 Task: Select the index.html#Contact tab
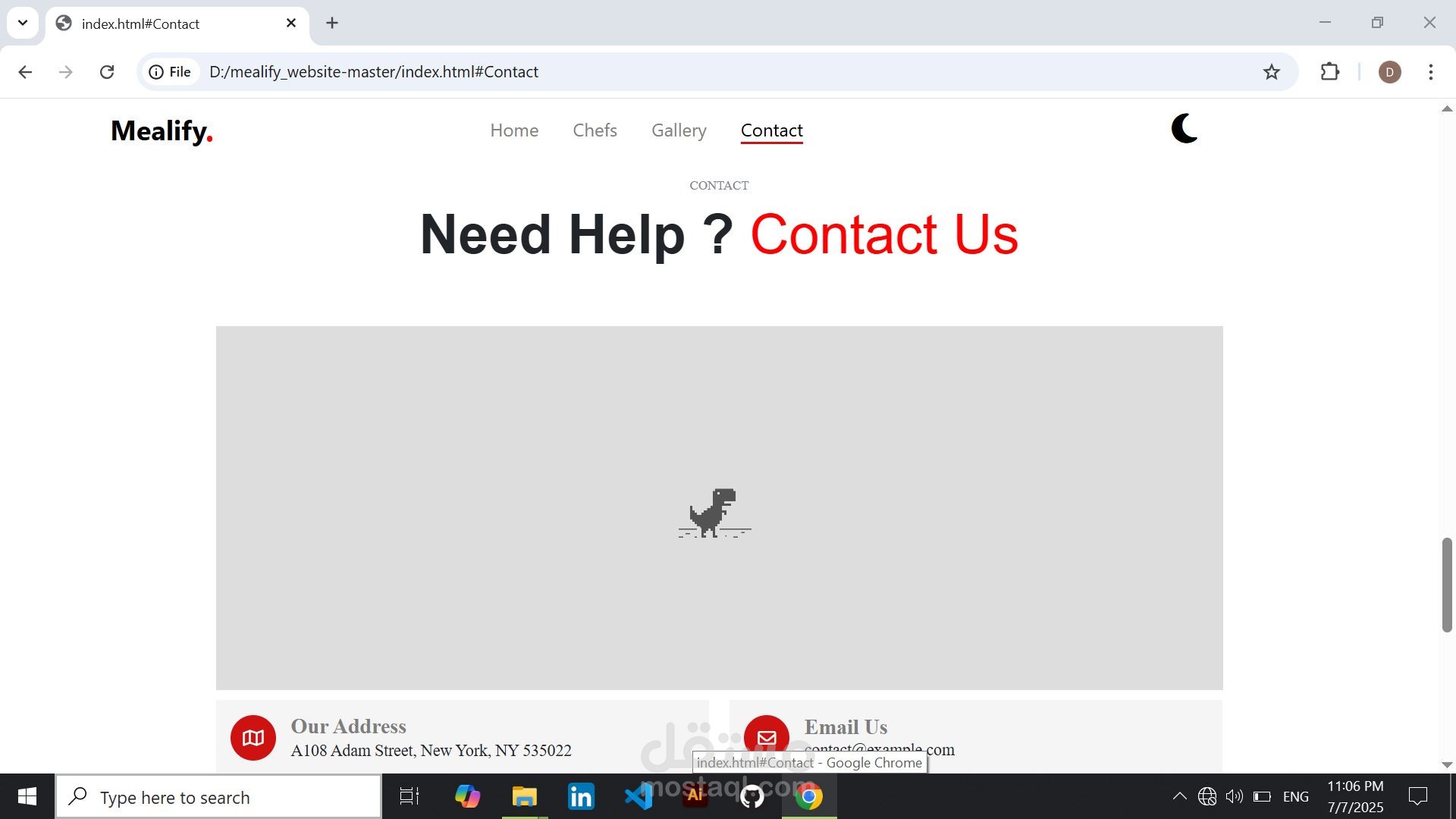(x=177, y=24)
